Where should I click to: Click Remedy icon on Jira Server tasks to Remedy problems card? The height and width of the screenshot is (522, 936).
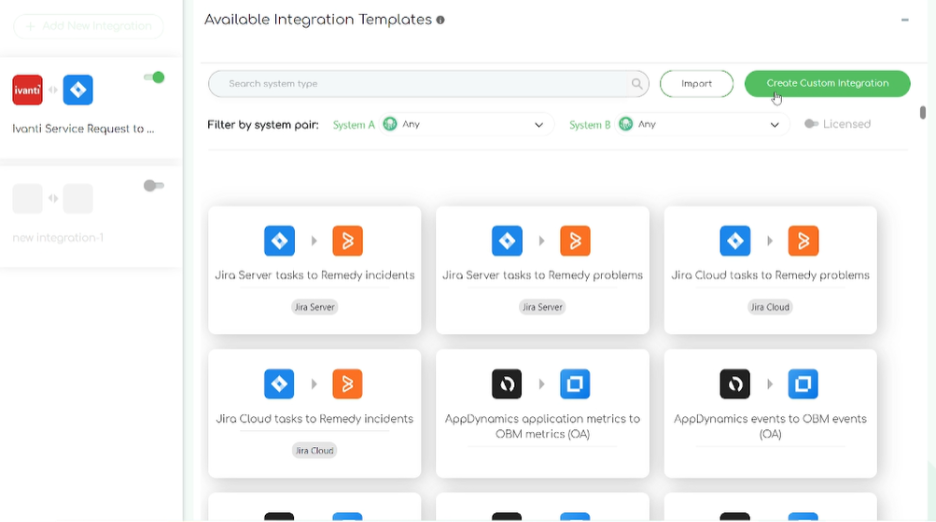pyautogui.click(x=575, y=241)
